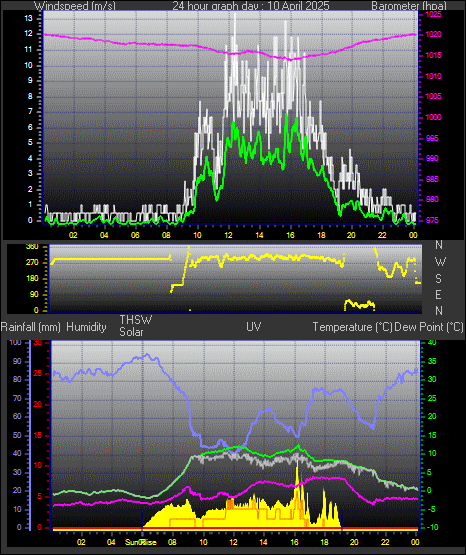Click the 1020 barometer axis value
The height and width of the screenshot is (555, 466).
point(433,35)
